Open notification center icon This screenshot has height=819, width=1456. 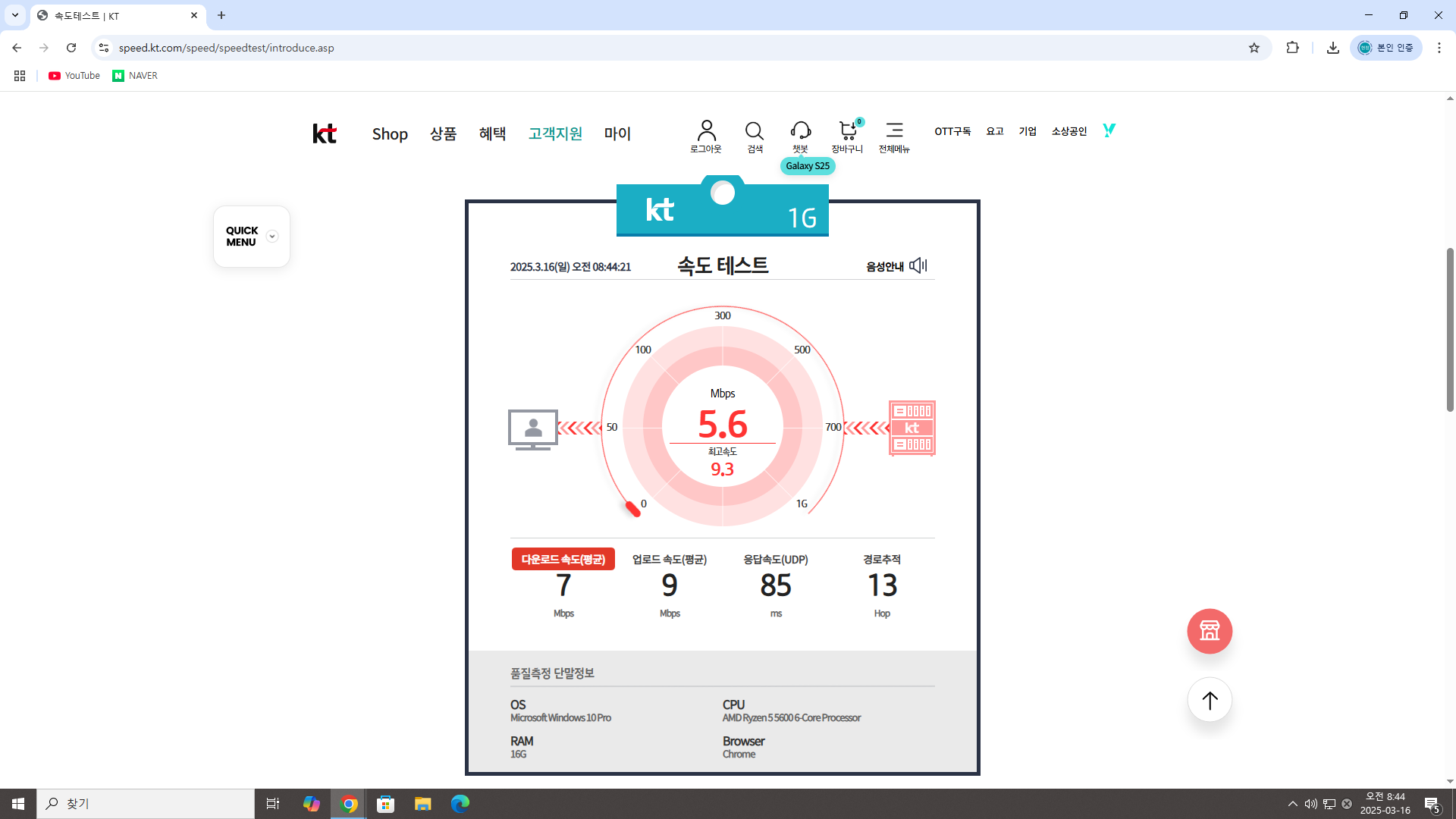(x=1432, y=804)
